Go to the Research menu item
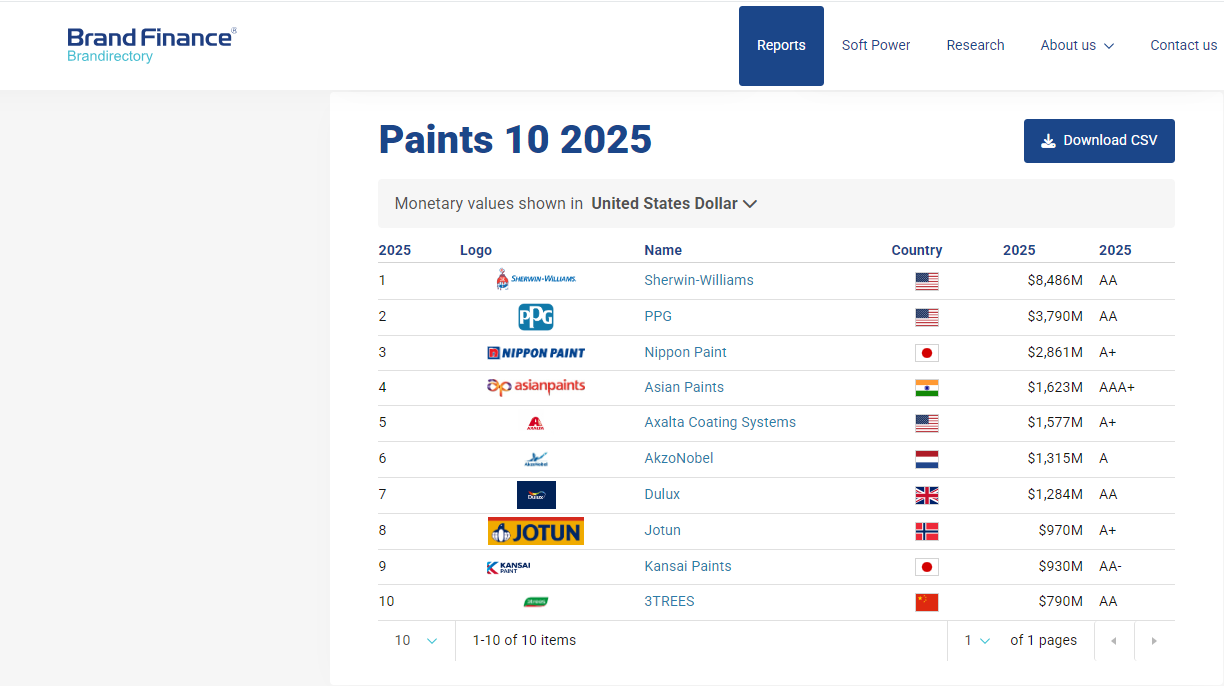The height and width of the screenshot is (686, 1224). [x=975, y=45]
